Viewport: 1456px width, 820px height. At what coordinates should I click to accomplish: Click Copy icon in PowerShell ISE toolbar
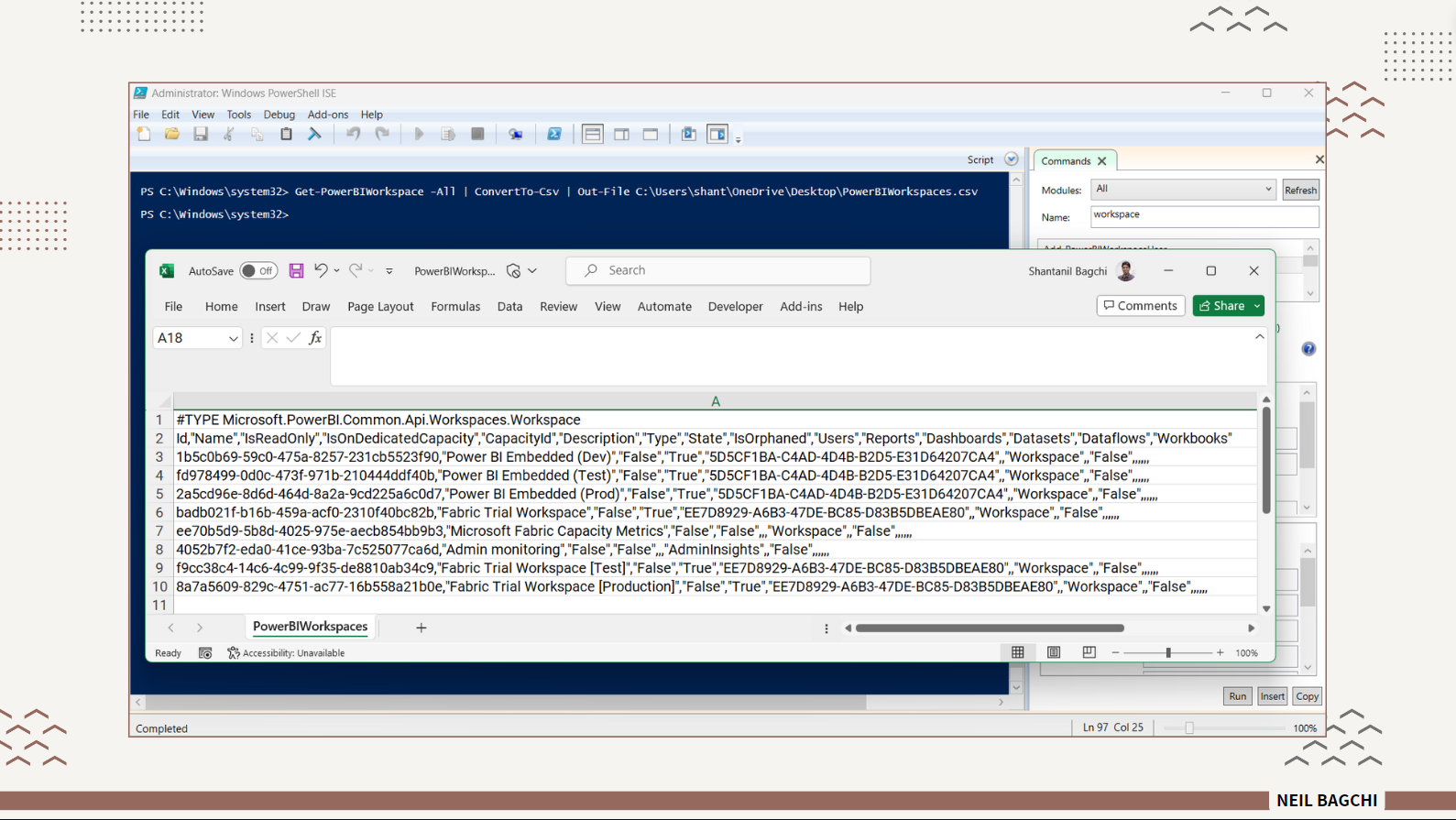(257, 135)
